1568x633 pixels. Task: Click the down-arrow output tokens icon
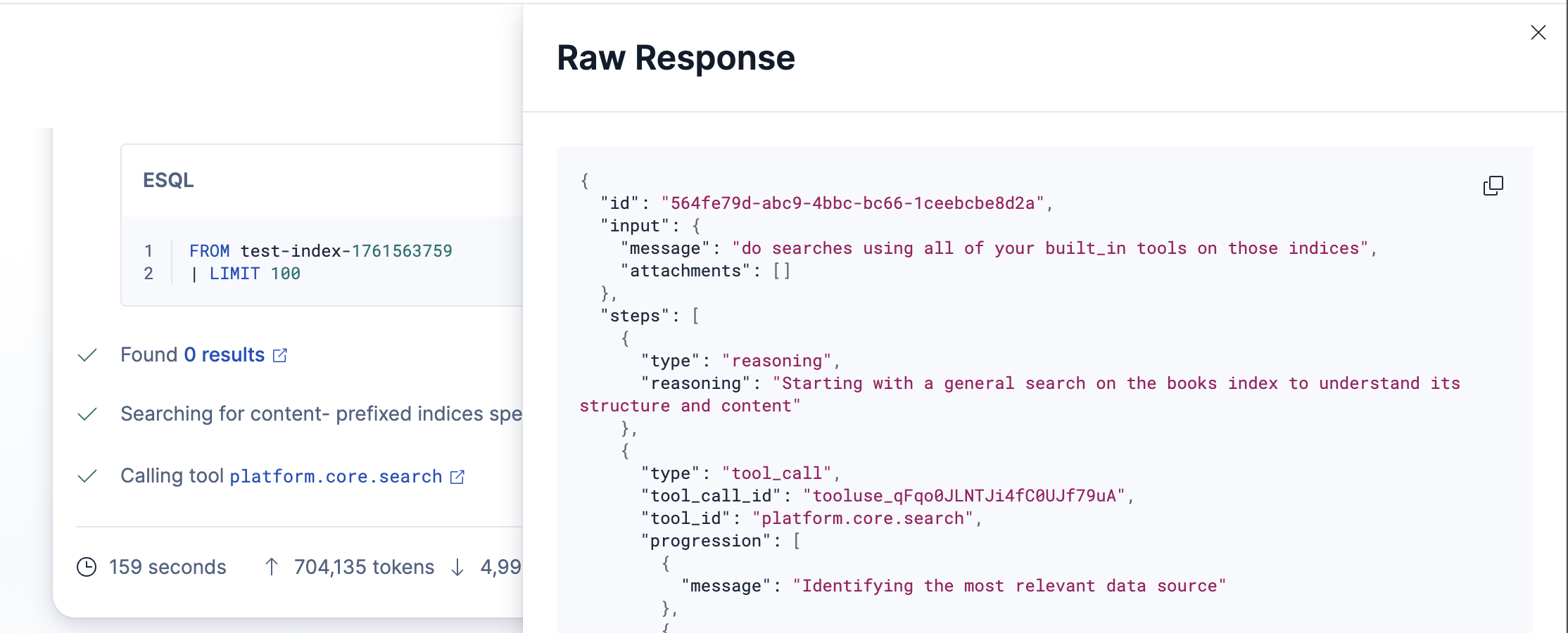click(457, 567)
